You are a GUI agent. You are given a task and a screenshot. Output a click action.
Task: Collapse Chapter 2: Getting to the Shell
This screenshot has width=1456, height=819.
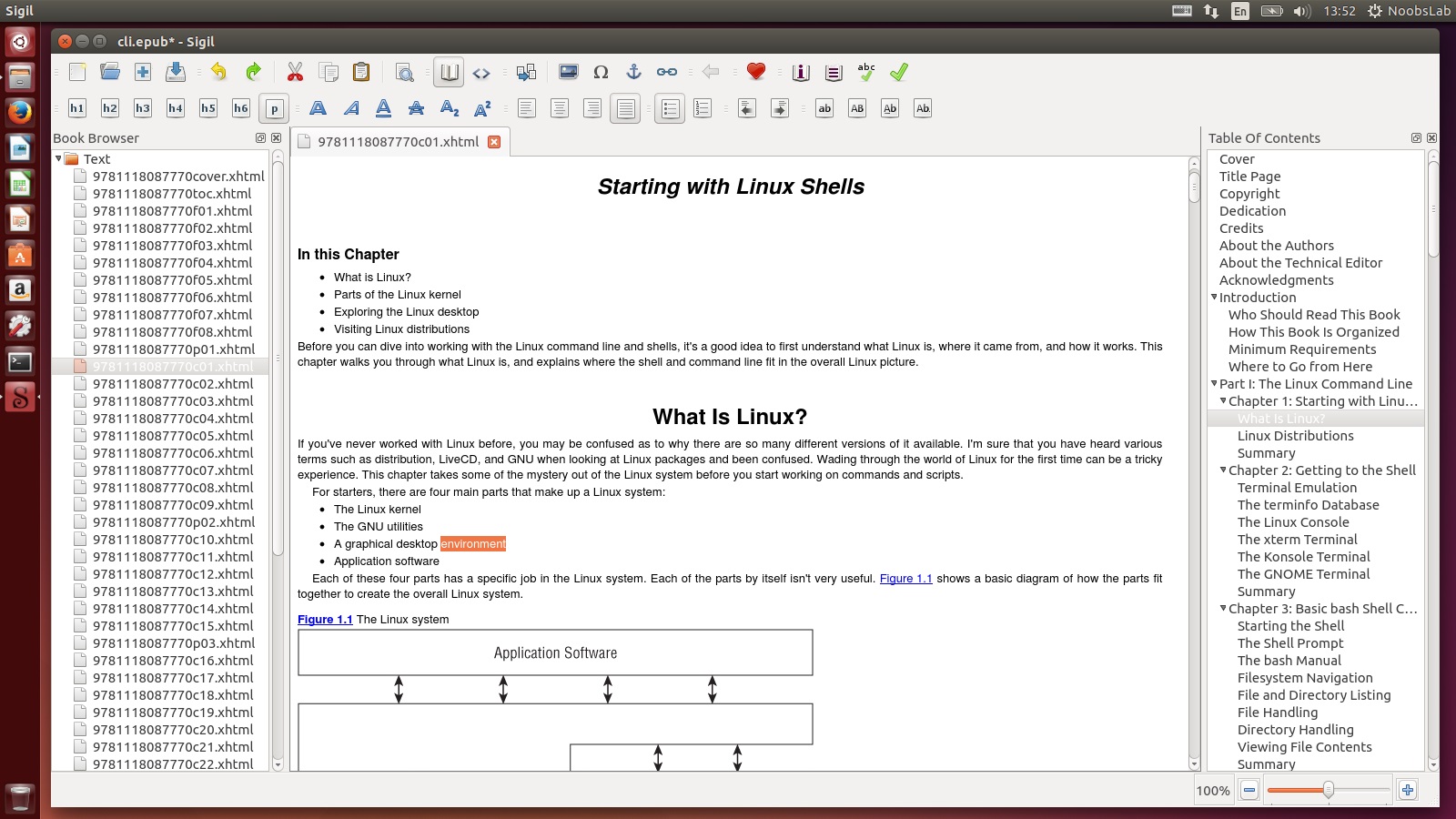click(x=1223, y=470)
